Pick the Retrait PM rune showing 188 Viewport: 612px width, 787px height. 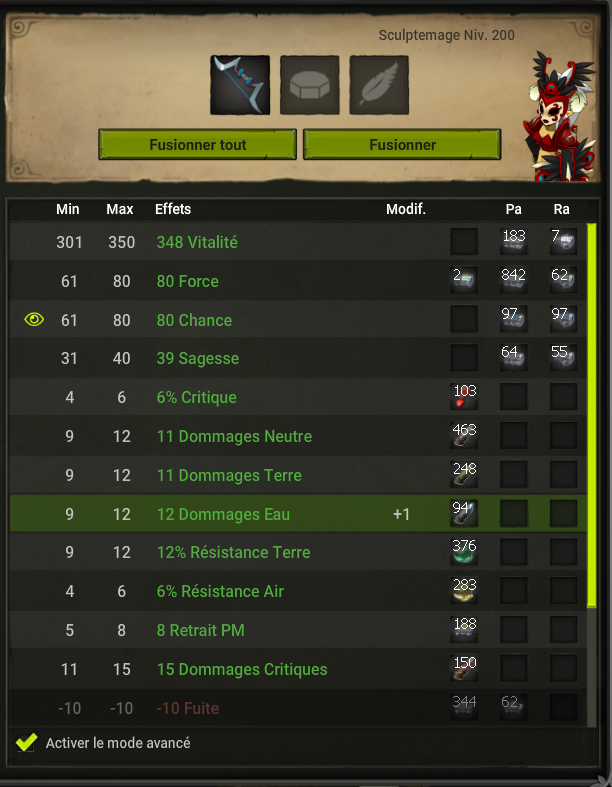[464, 629]
